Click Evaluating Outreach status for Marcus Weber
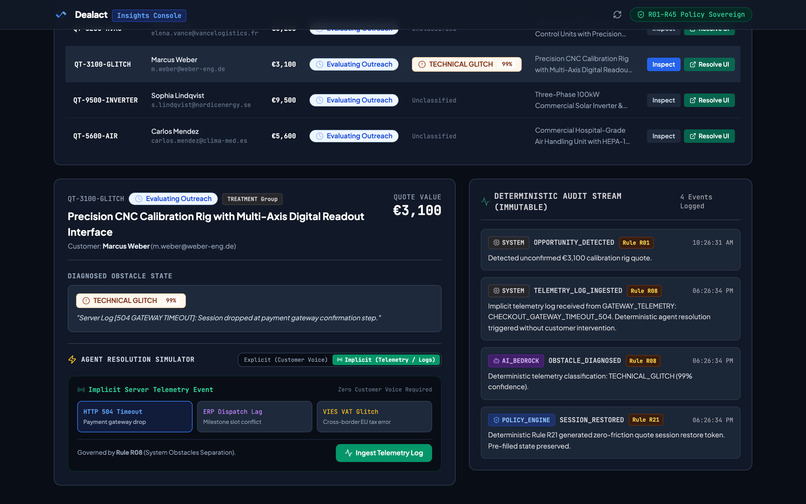Image resolution: width=806 pixels, height=504 pixels. click(x=354, y=64)
